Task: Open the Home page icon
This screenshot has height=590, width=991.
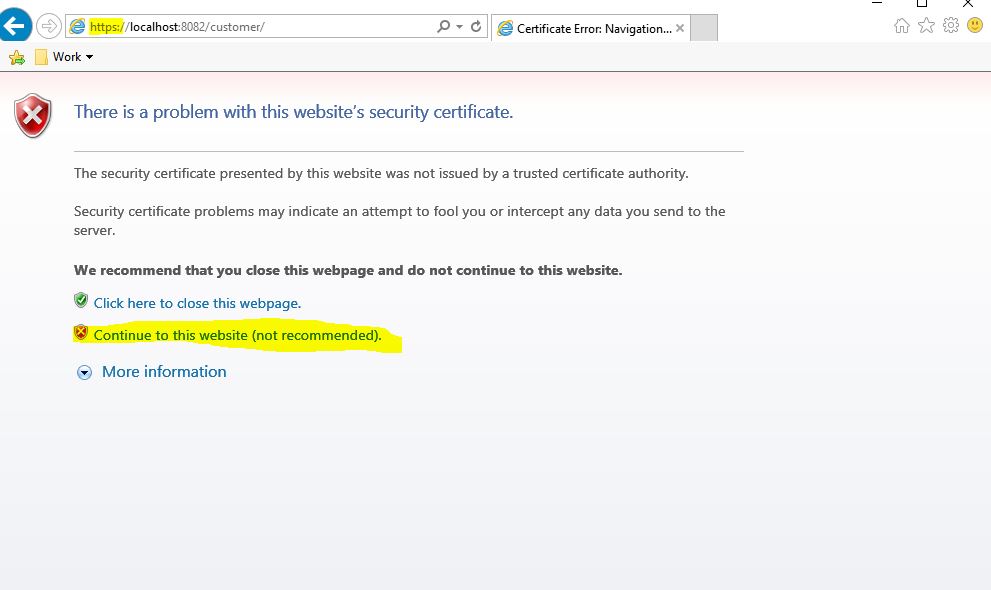Action: [902, 27]
